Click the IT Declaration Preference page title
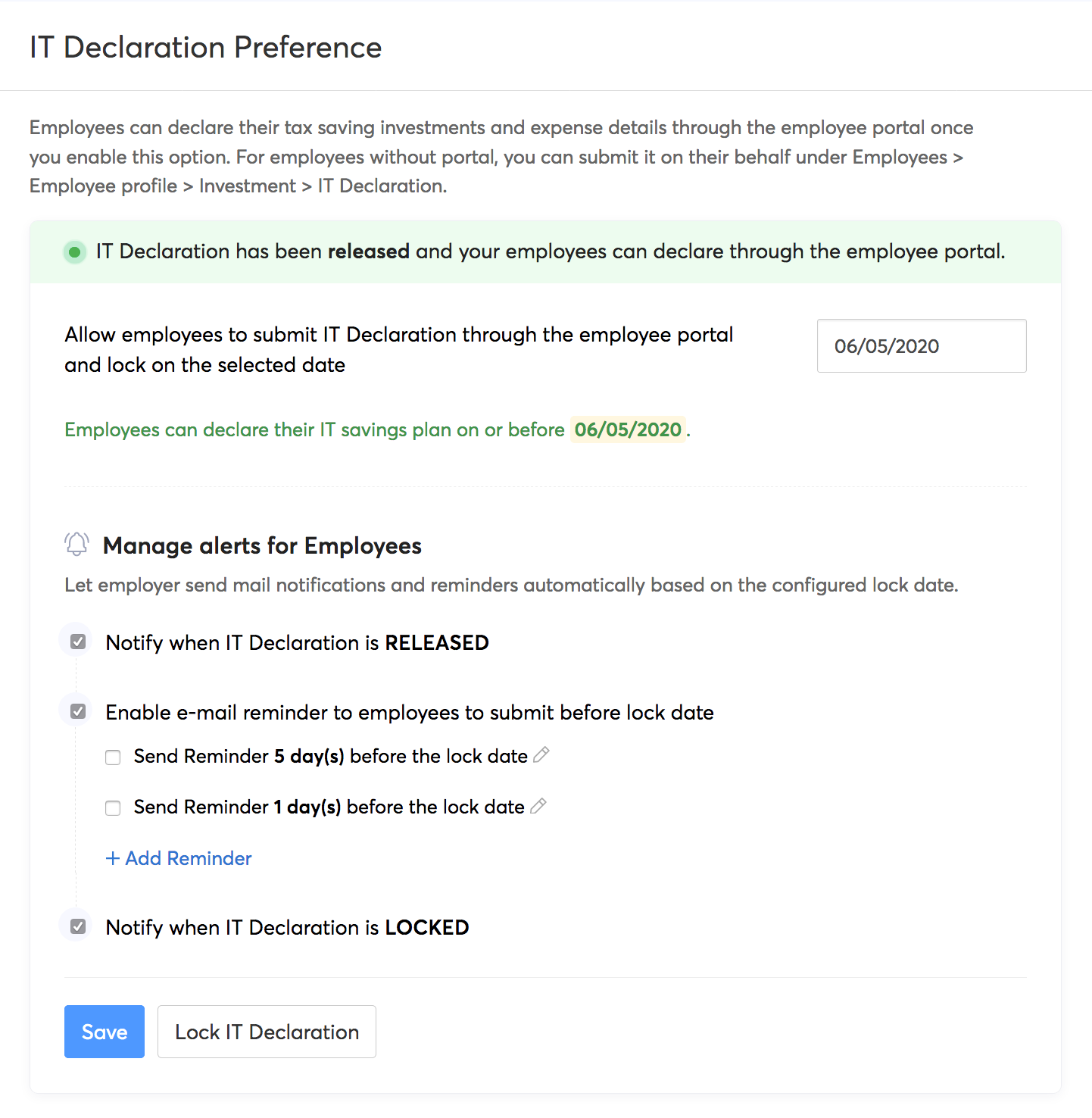 coord(206,47)
